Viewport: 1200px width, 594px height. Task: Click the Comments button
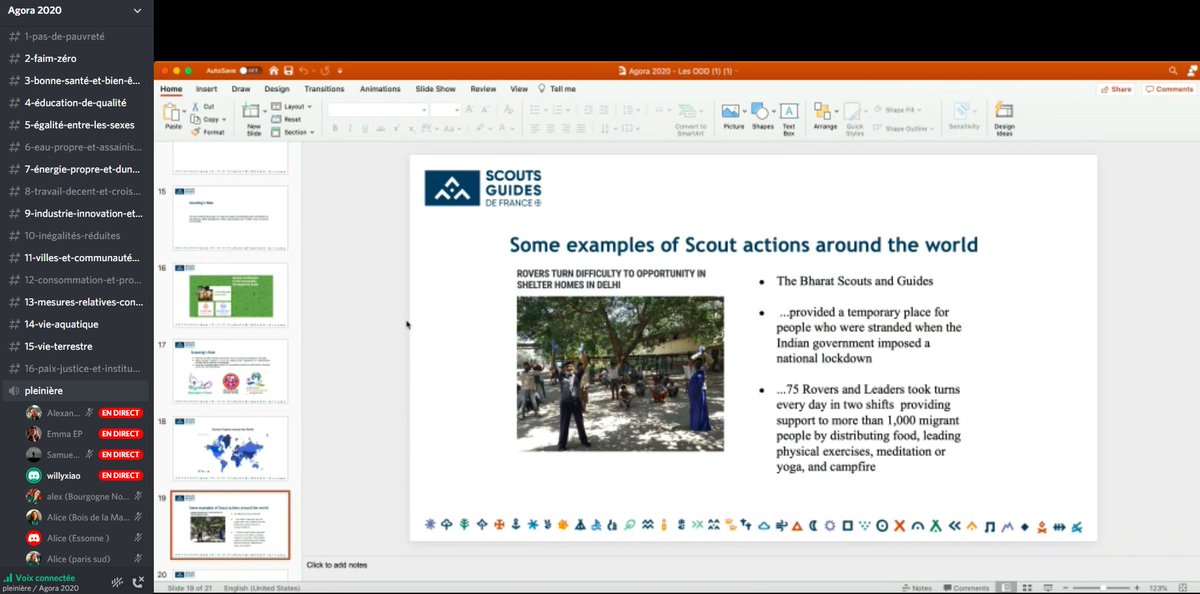tap(1170, 89)
